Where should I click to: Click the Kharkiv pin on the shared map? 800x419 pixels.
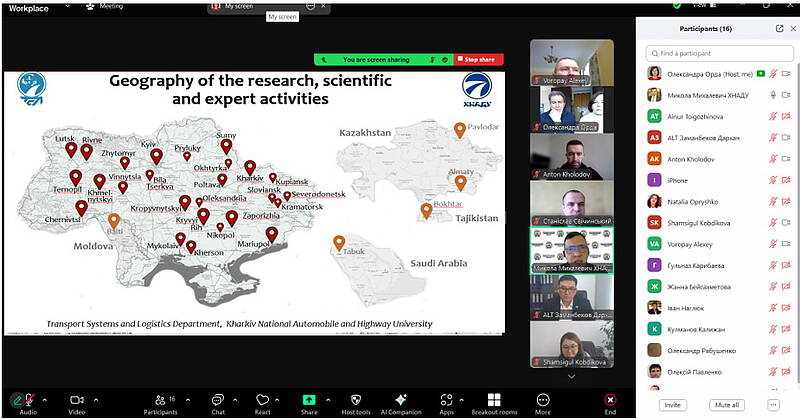pos(249,167)
